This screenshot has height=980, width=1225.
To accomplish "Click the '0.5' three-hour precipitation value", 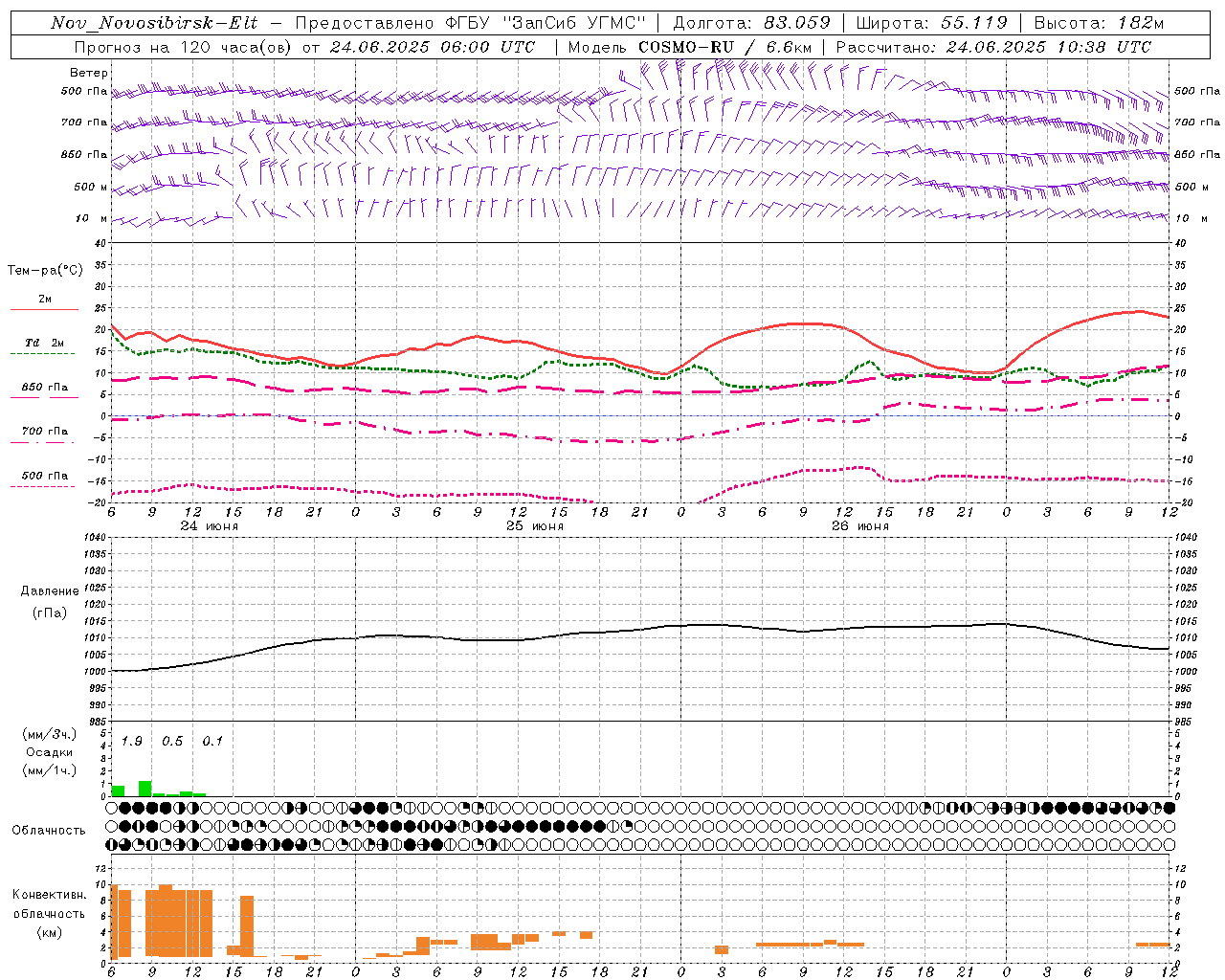I will point(172,742).
